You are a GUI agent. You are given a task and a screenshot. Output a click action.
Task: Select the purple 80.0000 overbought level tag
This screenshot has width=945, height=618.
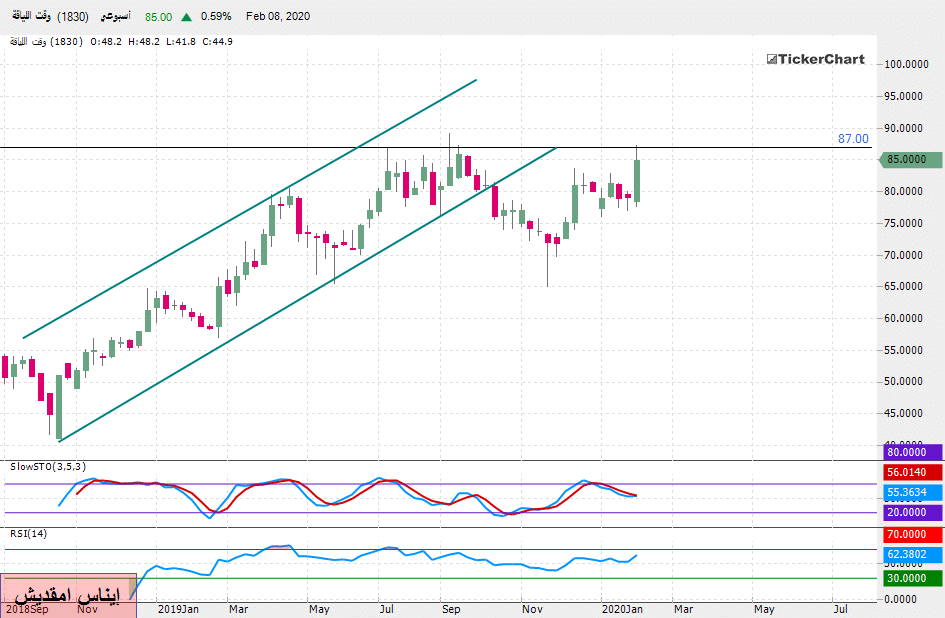(911, 452)
